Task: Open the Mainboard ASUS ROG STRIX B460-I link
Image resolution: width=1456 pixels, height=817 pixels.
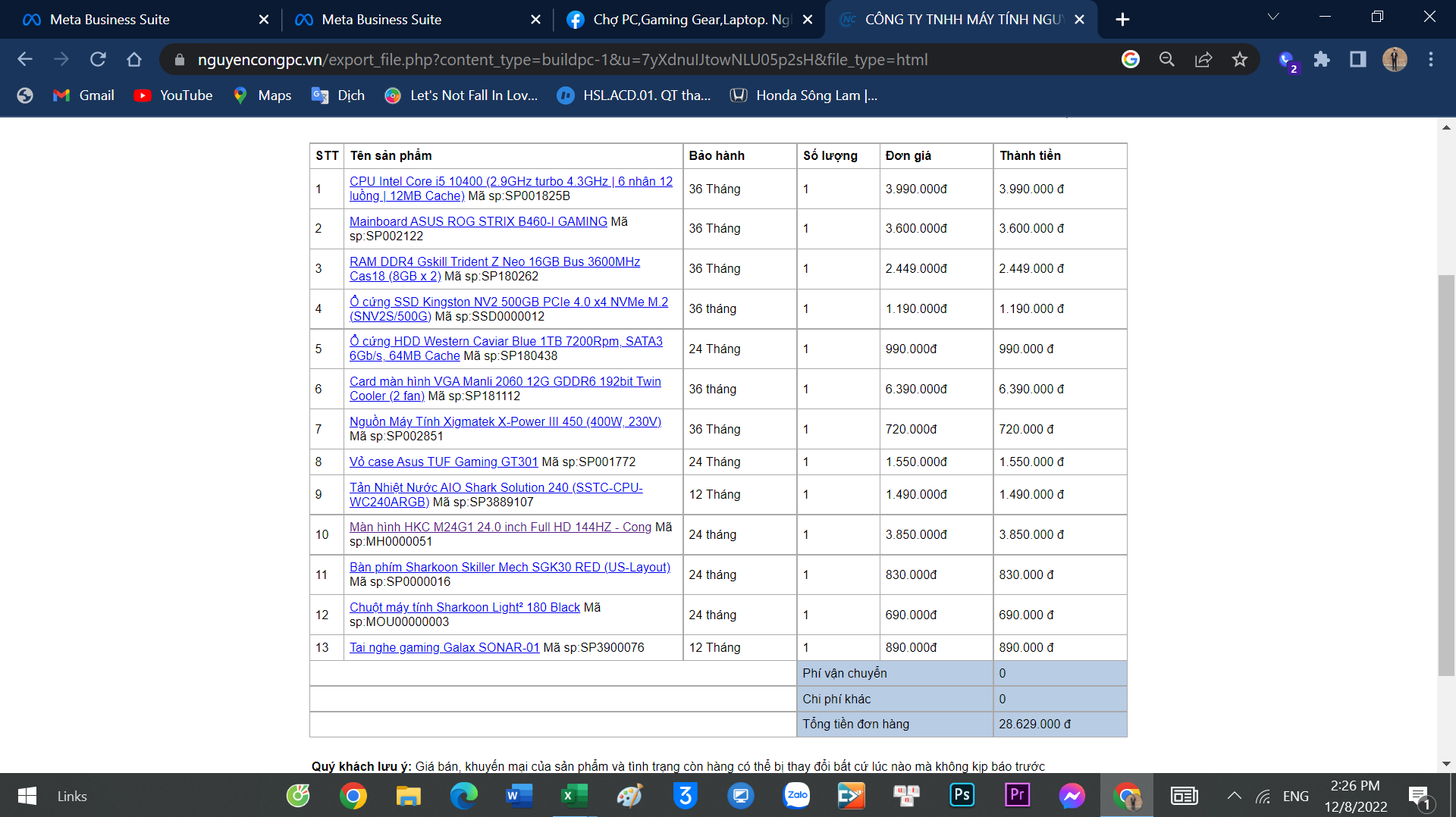Action: click(479, 221)
